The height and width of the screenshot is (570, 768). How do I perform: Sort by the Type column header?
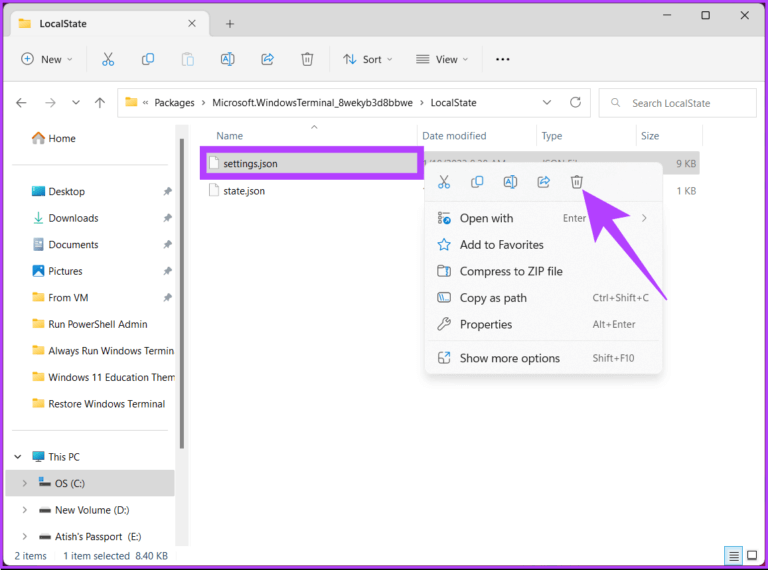(x=552, y=136)
